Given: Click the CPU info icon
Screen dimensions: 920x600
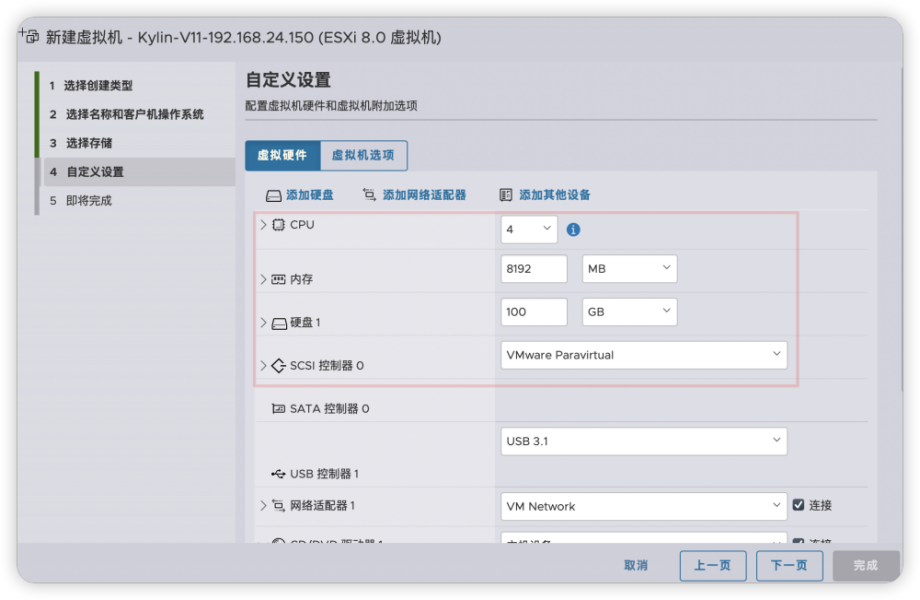Looking at the screenshot, I should click(x=573, y=229).
